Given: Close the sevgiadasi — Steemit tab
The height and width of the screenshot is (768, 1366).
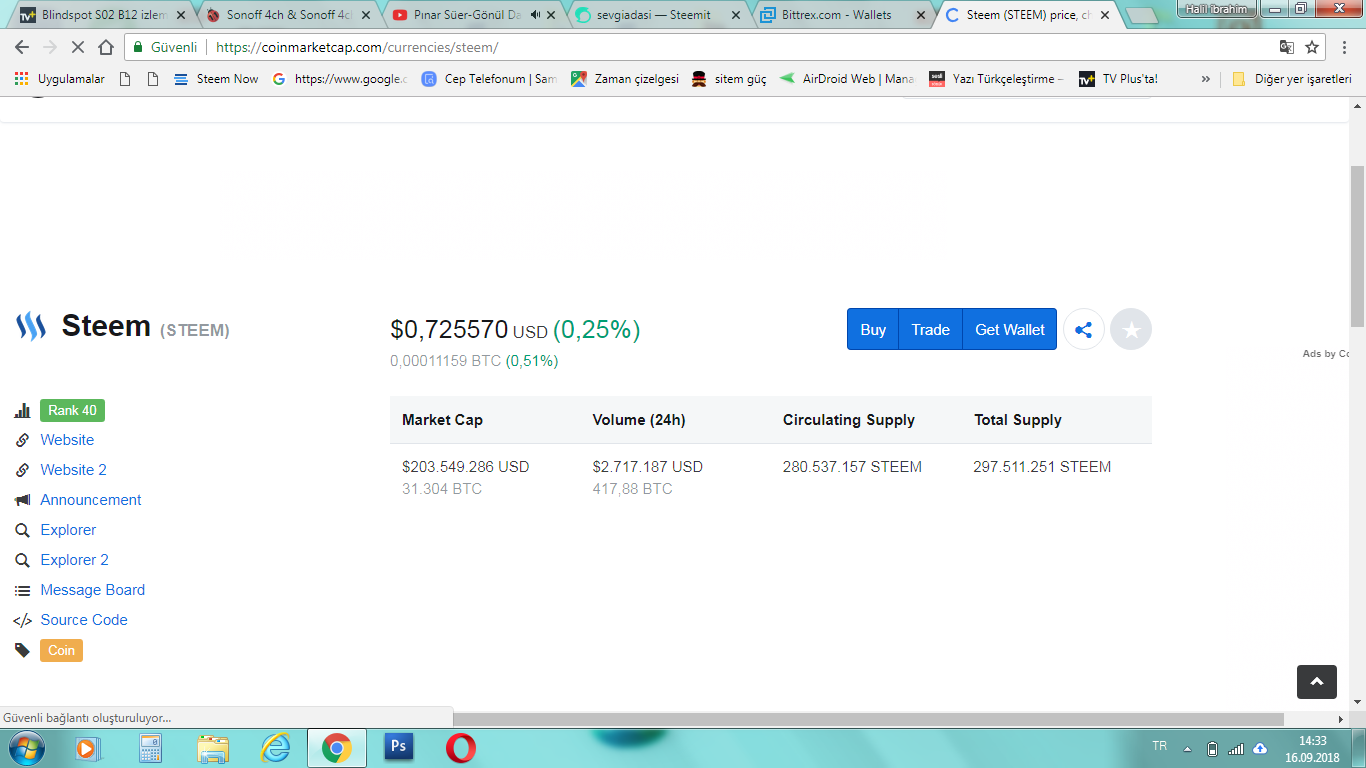Looking at the screenshot, I should point(737,15).
